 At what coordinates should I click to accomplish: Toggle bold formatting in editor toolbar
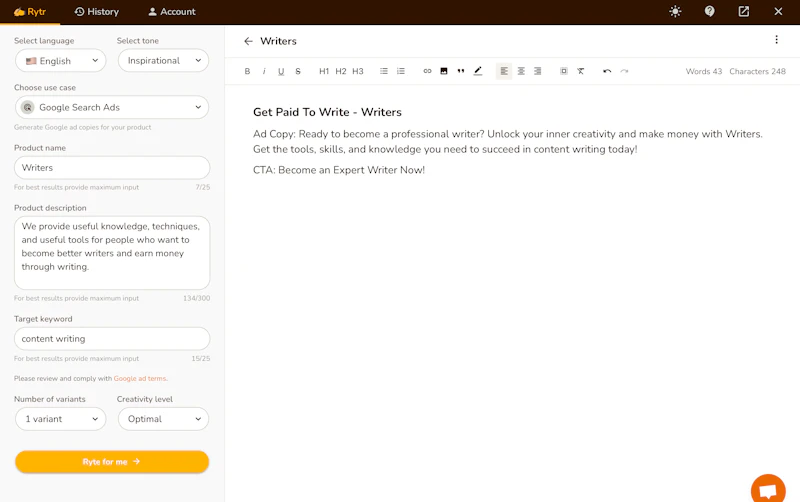[247, 71]
